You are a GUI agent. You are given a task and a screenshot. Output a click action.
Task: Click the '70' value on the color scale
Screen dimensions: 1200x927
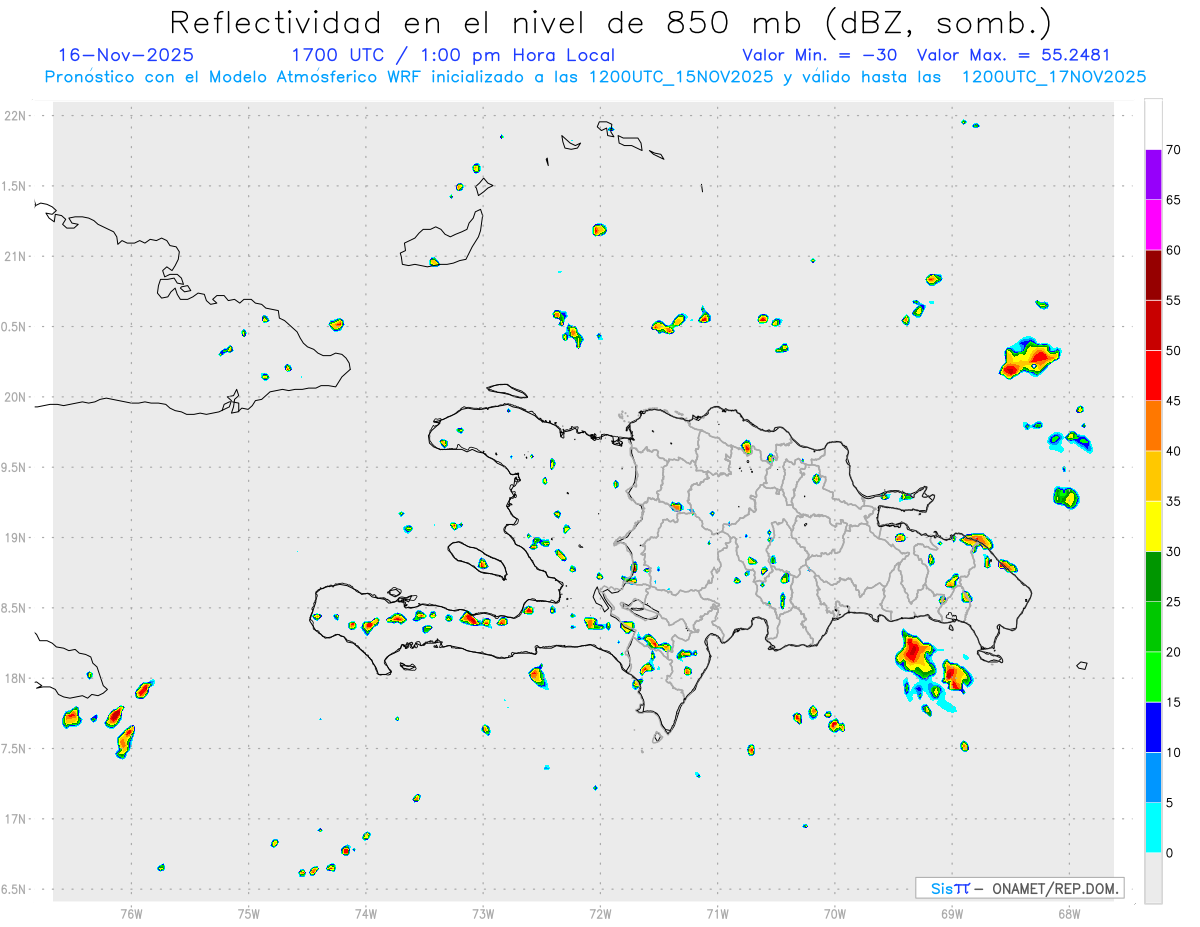click(x=1174, y=150)
